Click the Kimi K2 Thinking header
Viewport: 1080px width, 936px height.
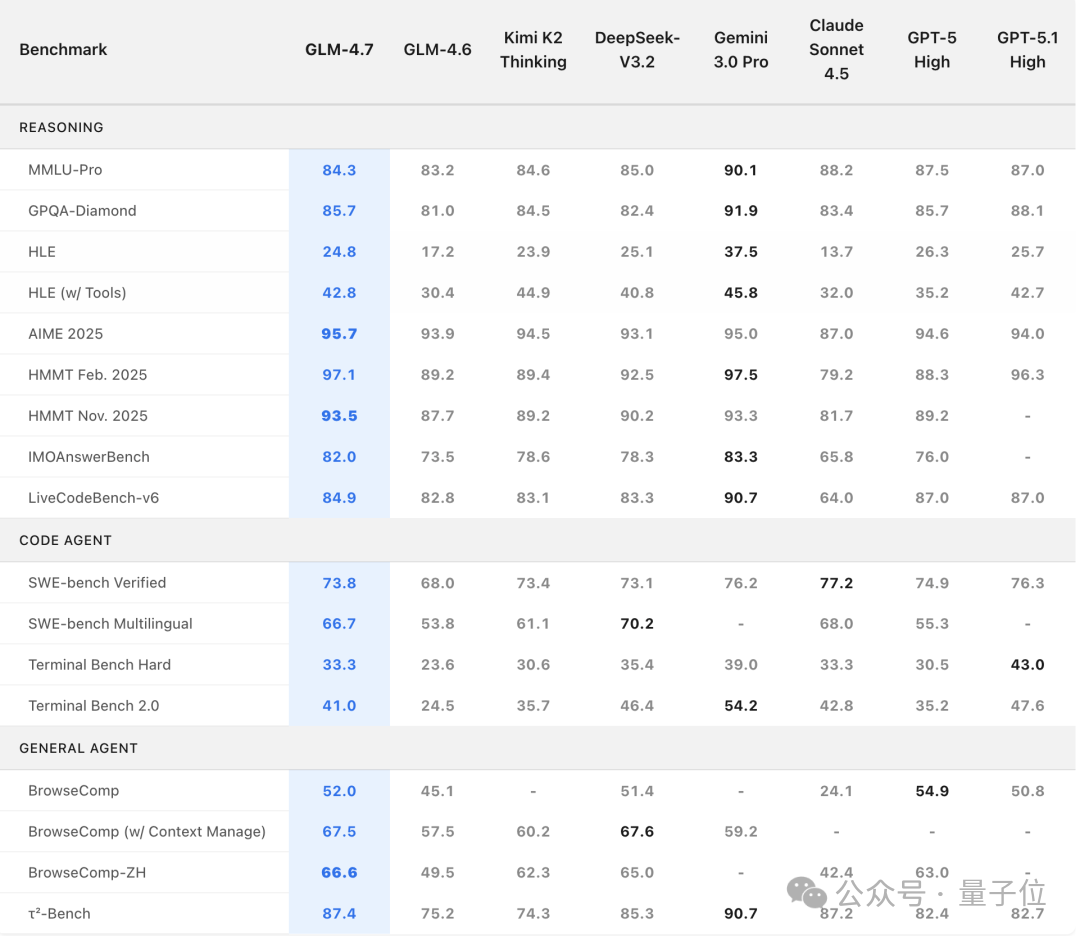click(x=533, y=50)
